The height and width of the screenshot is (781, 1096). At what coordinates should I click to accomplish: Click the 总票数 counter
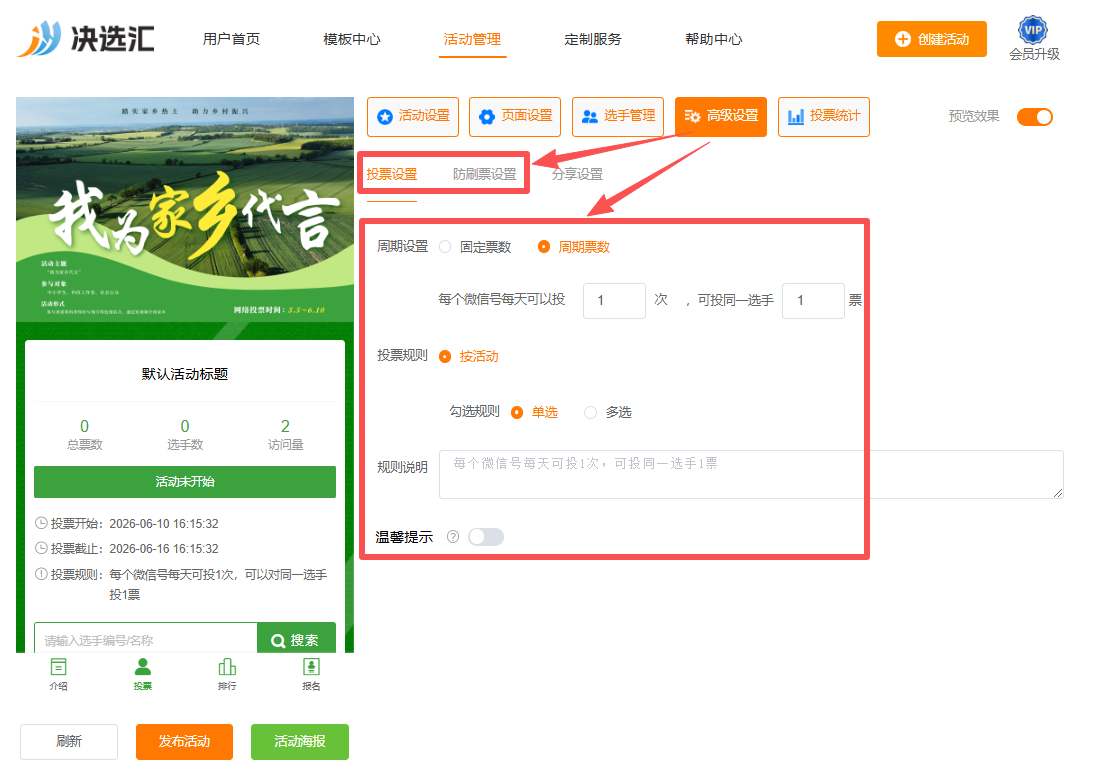pos(85,434)
